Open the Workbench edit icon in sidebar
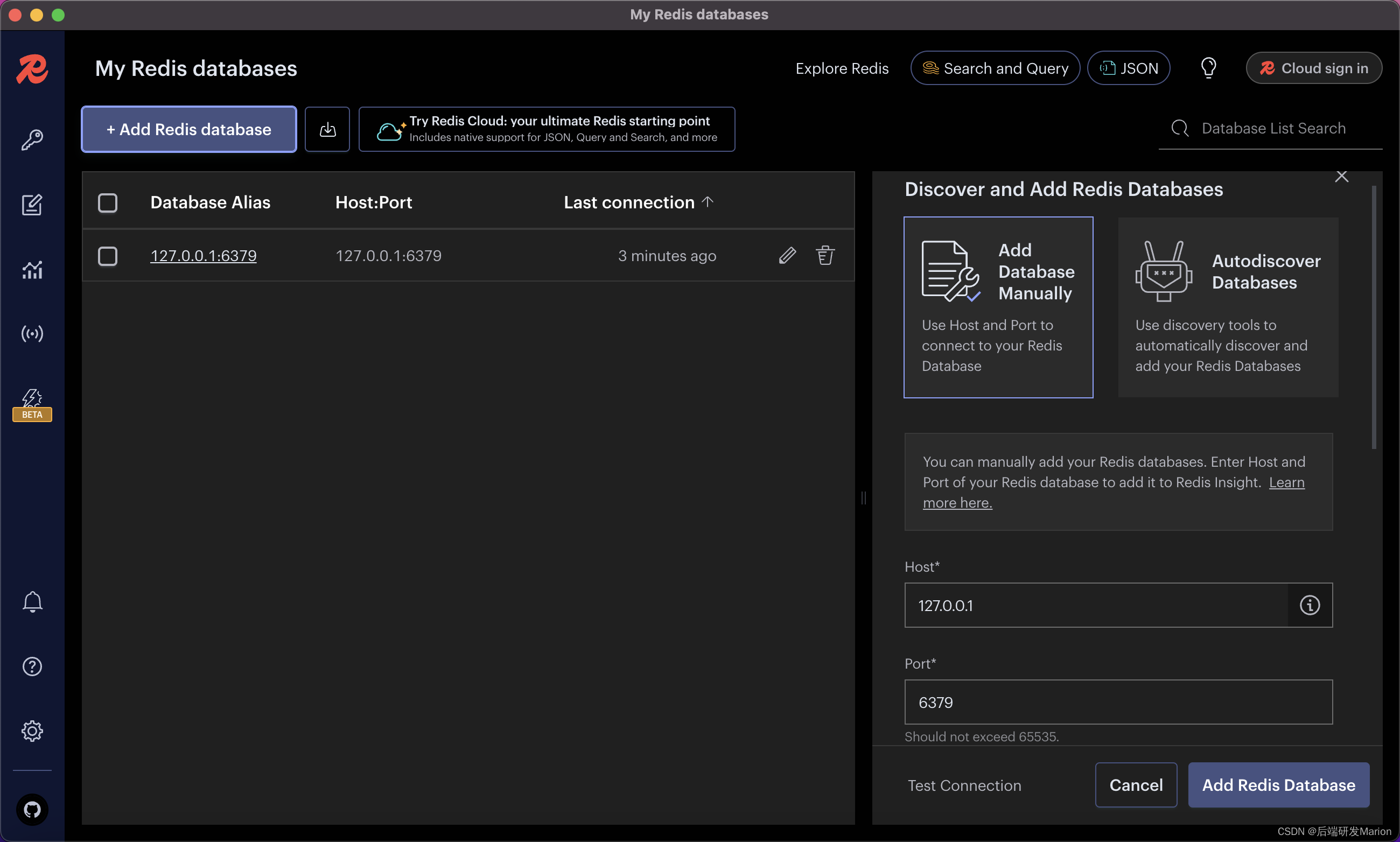The width and height of the screenshot is (1400, 842). [x=32, y=204]
